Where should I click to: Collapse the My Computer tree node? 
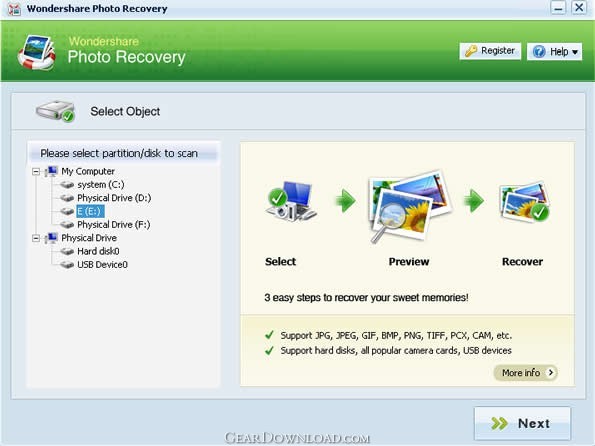36,172
